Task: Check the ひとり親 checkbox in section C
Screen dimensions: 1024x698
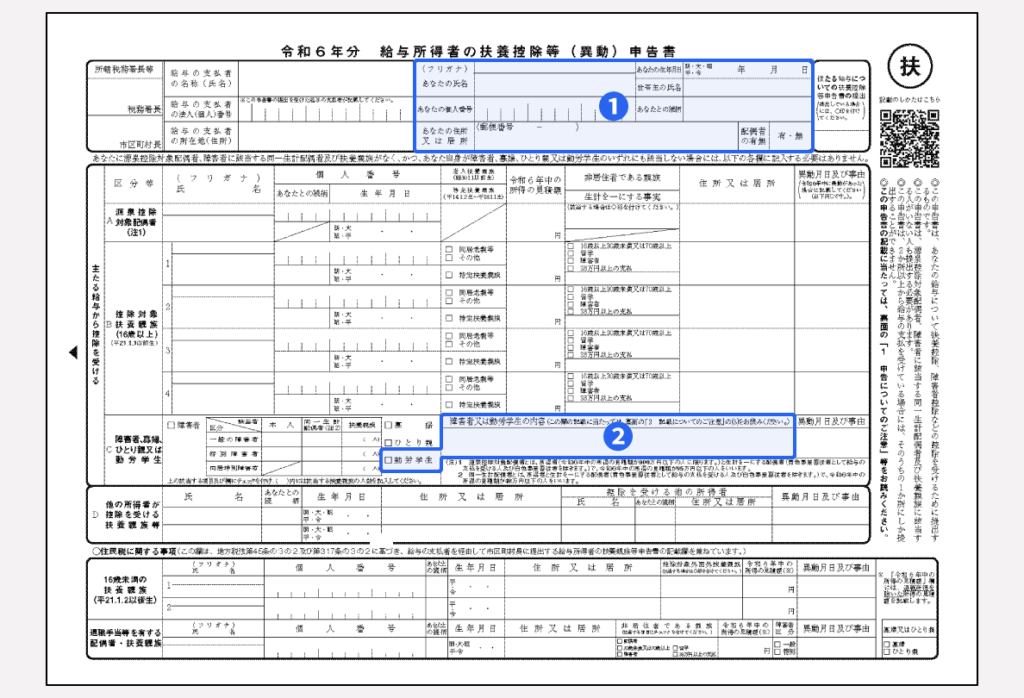Action: coord(389,442)
